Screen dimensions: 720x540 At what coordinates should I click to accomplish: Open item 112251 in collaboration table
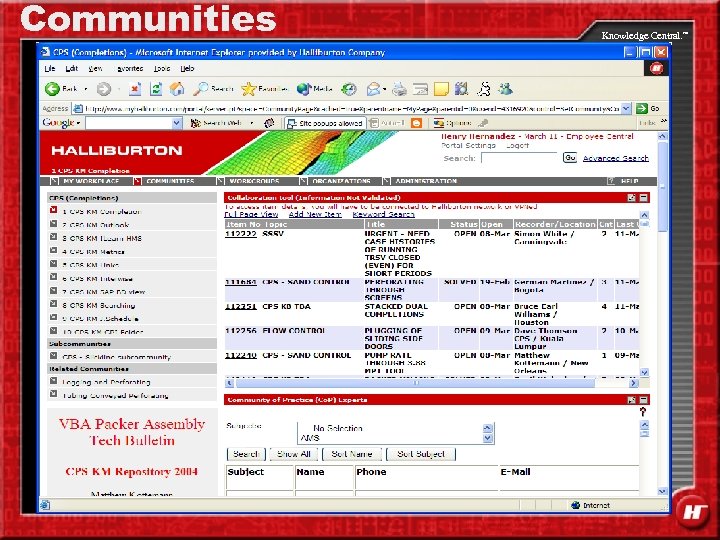(241, 306)
